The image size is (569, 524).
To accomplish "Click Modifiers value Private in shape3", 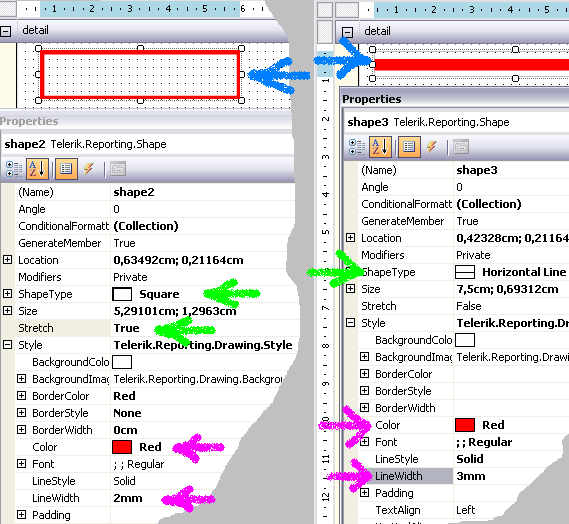I will [x=473, y=255].
